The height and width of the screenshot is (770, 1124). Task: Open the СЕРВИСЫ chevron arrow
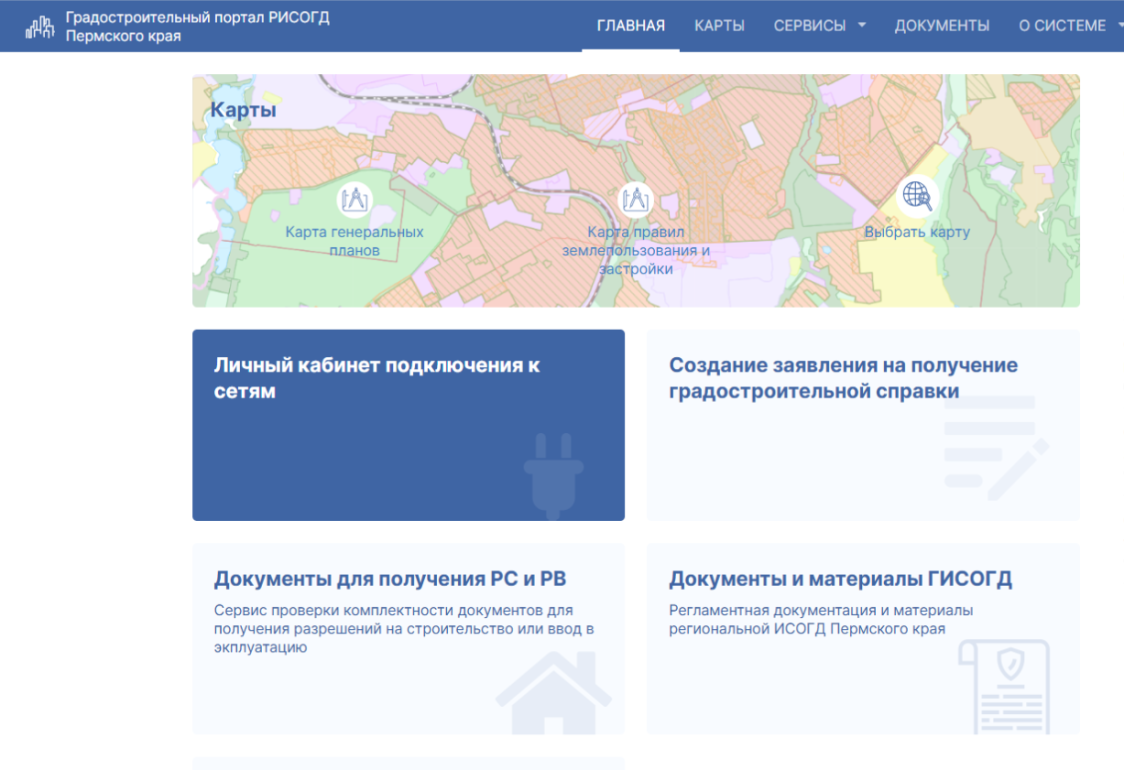point(861,26)
